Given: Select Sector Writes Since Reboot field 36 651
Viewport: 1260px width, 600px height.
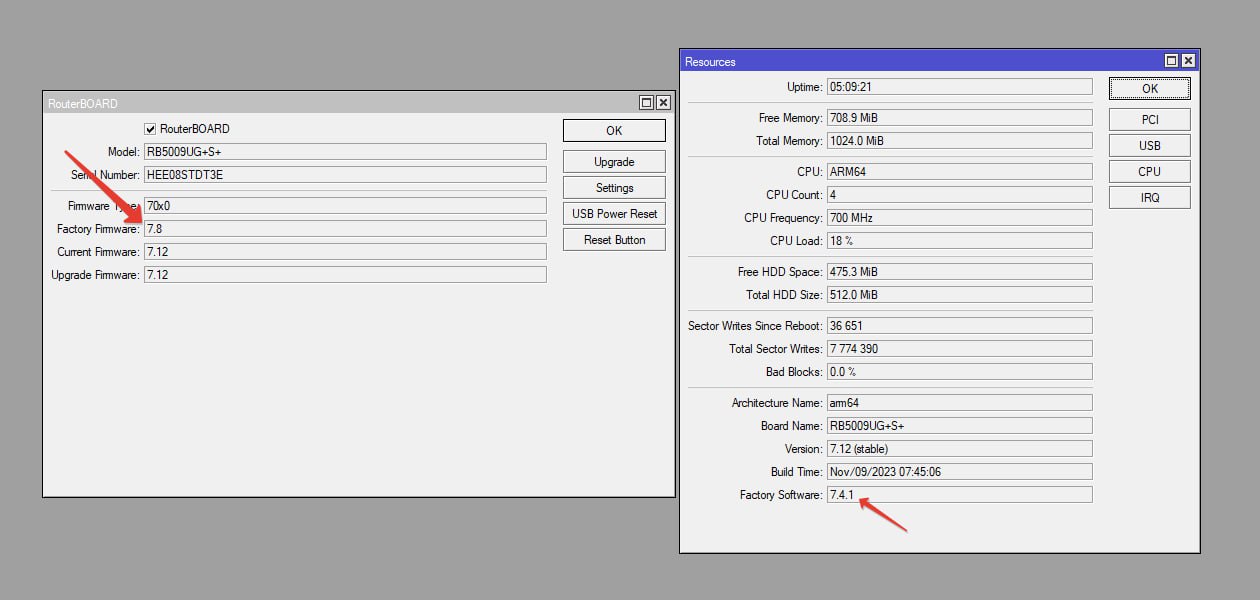Looking at the screenshot, I should (x=959, y=326).
